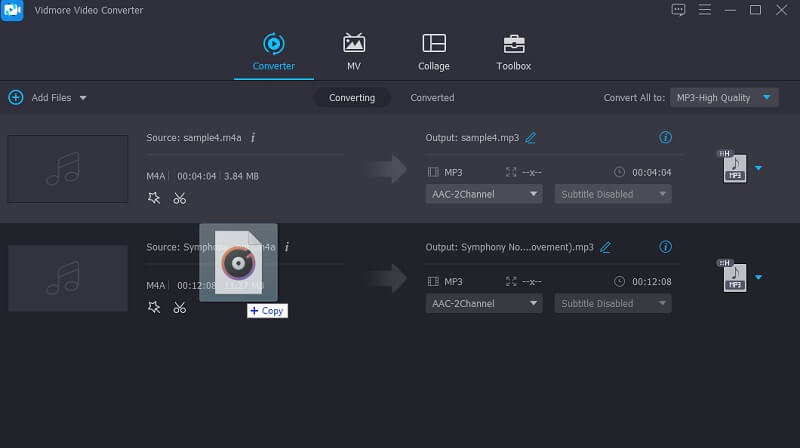Open the Toolbox tab

coord(514,52)
